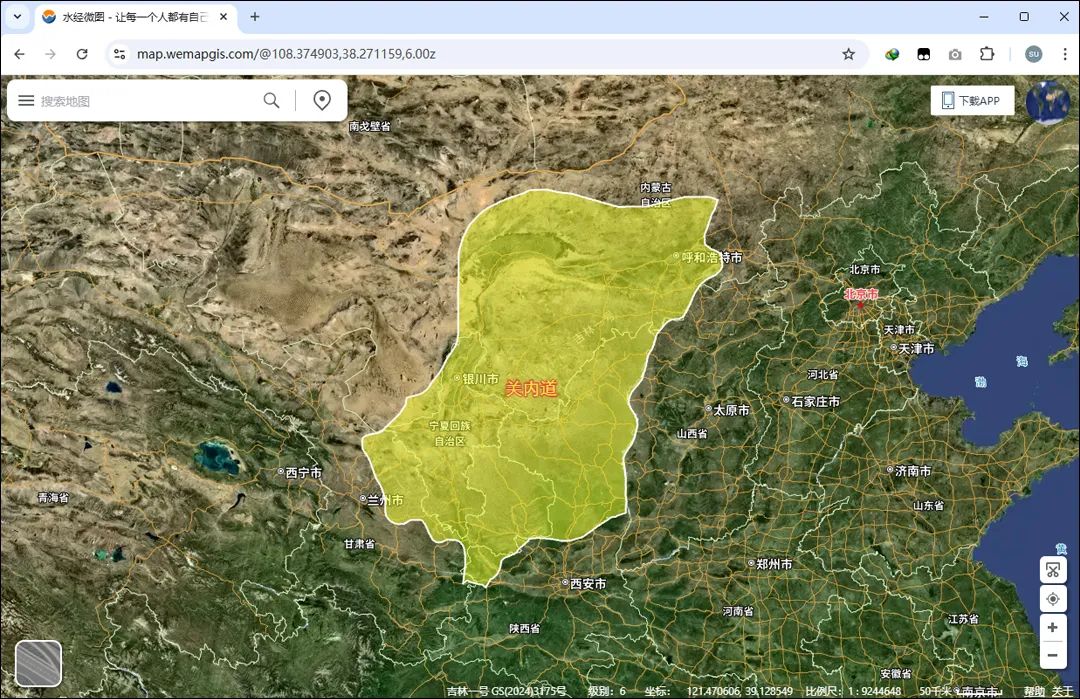1080x699 pixels.
Task: Go back in browser history
Action: (x=19, y=54)
